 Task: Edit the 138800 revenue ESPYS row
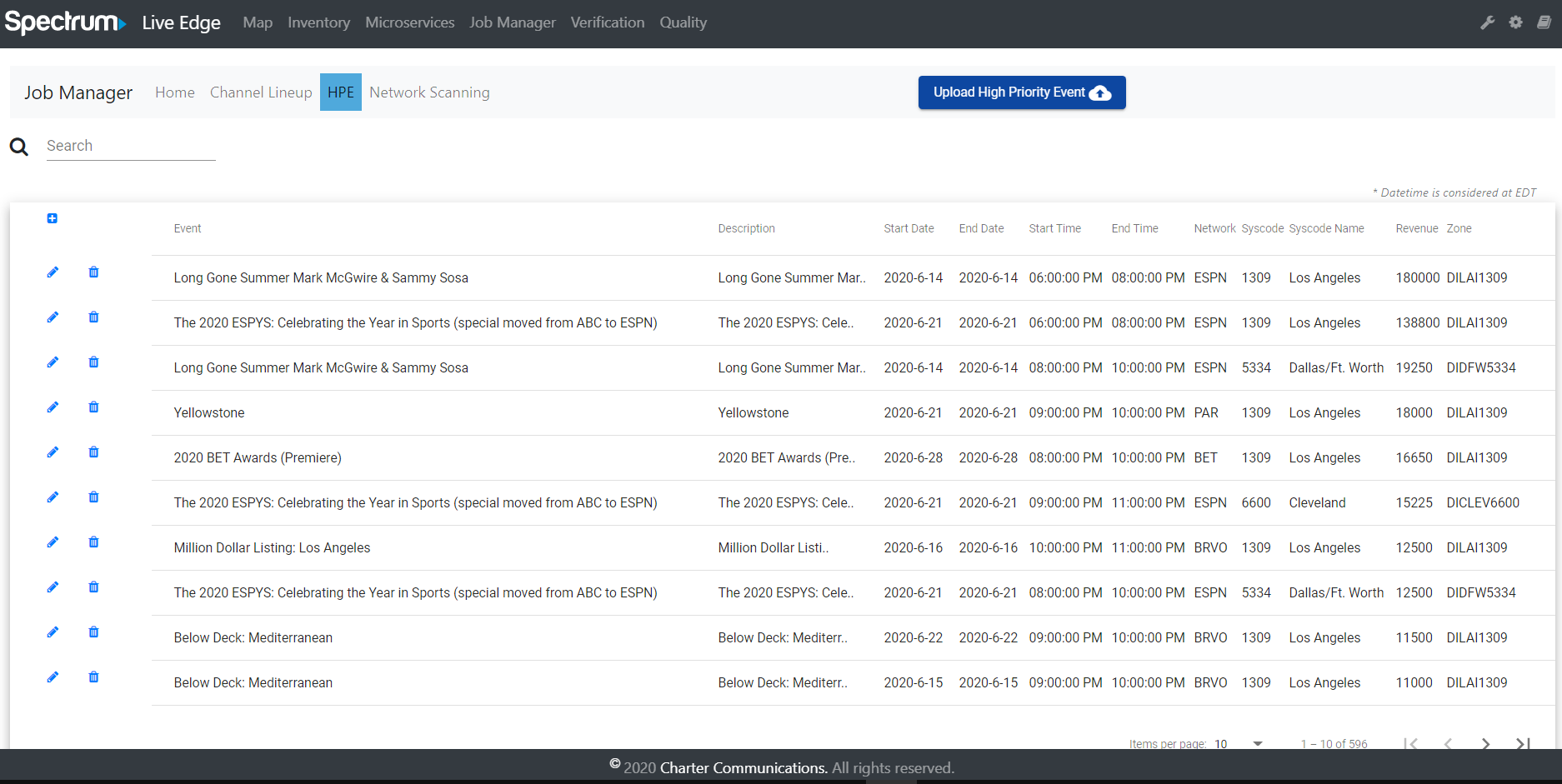53,317
